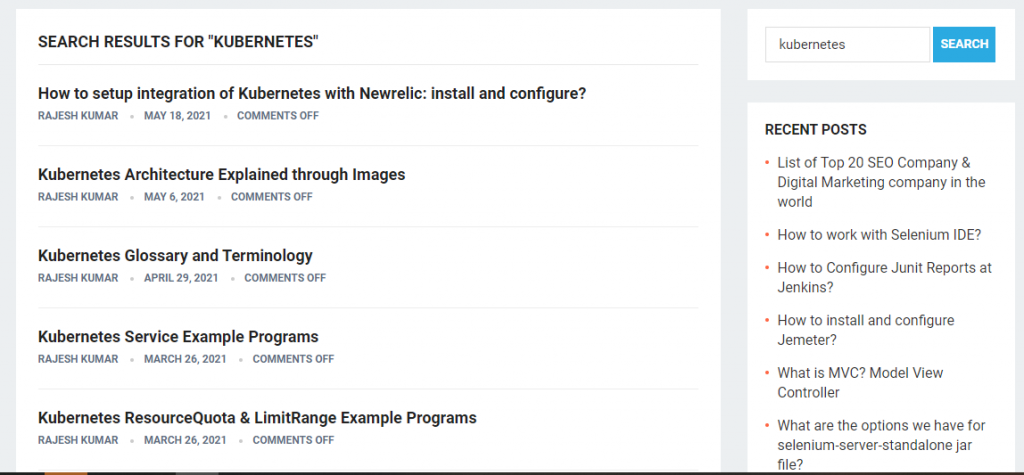The image size is (1024, 475).
Task: Open recent post How to work with Selenium IDE
Action: click(879, 235)
